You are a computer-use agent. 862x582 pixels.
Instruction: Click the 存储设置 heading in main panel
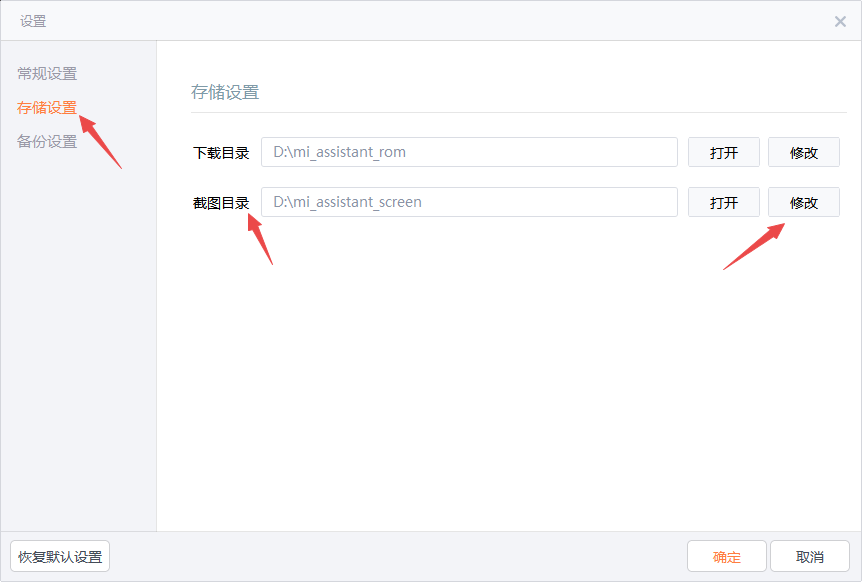pos(225,92)
